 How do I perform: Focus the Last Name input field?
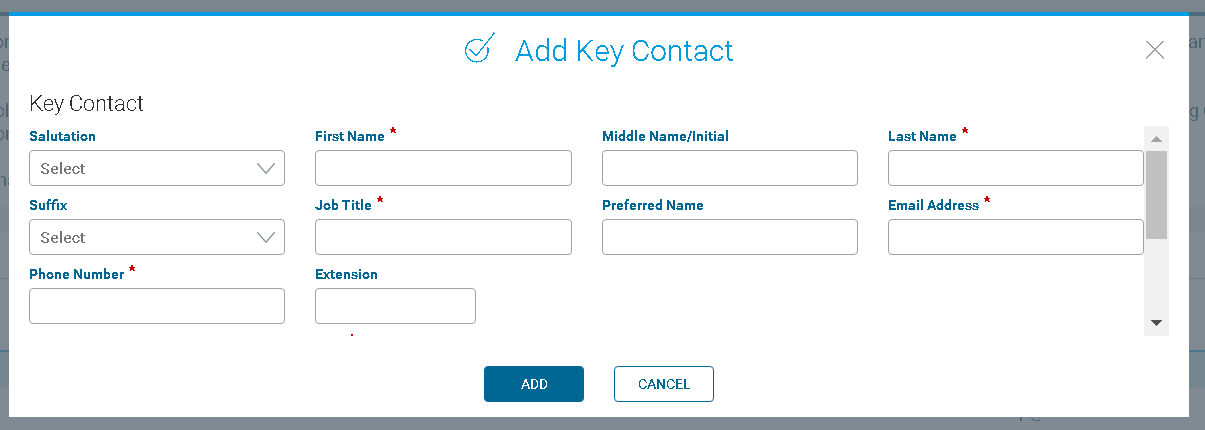[x=1016, y=168]
